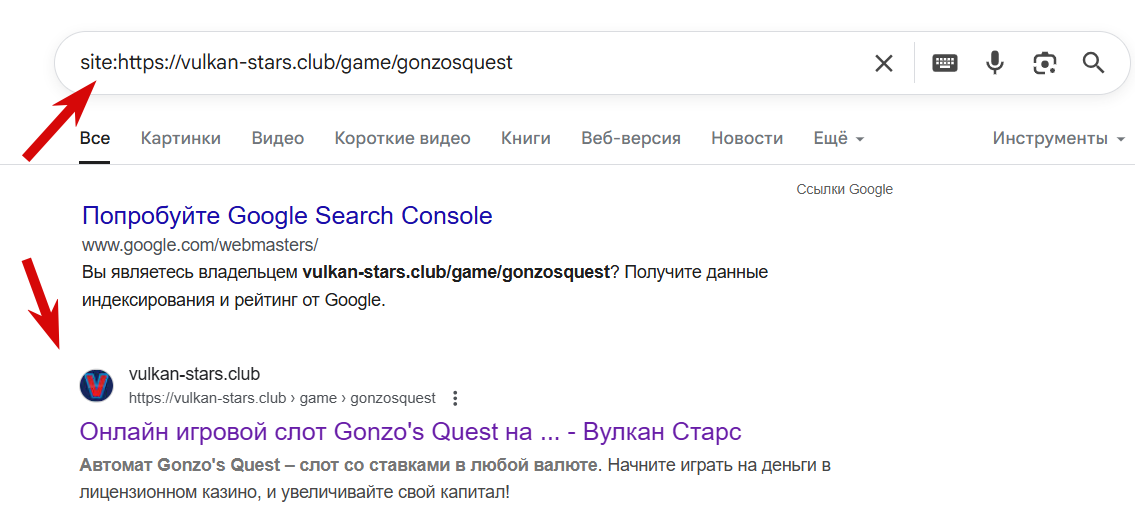Open the Книги tab
Image resolution: width=1135 pixels, height=530 pixels.
tap(526, 138)
